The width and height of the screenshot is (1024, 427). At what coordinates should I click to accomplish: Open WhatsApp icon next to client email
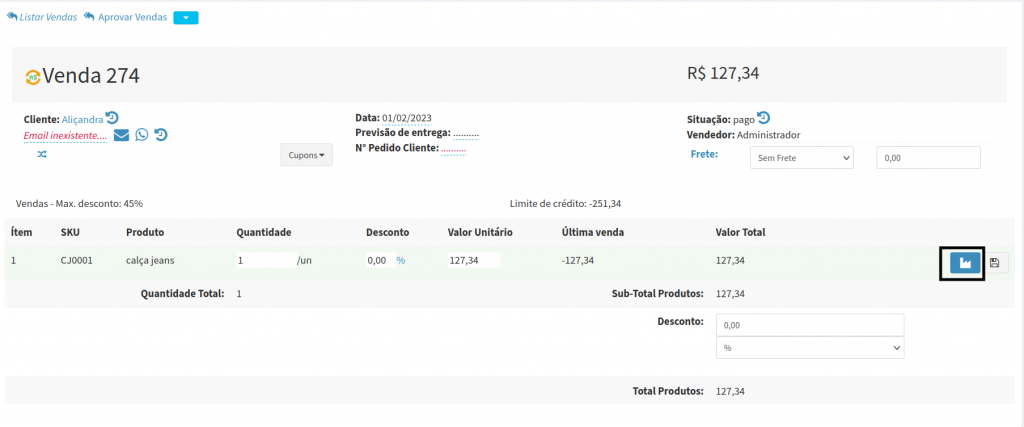pyautogui.click(x=142, y=135)
